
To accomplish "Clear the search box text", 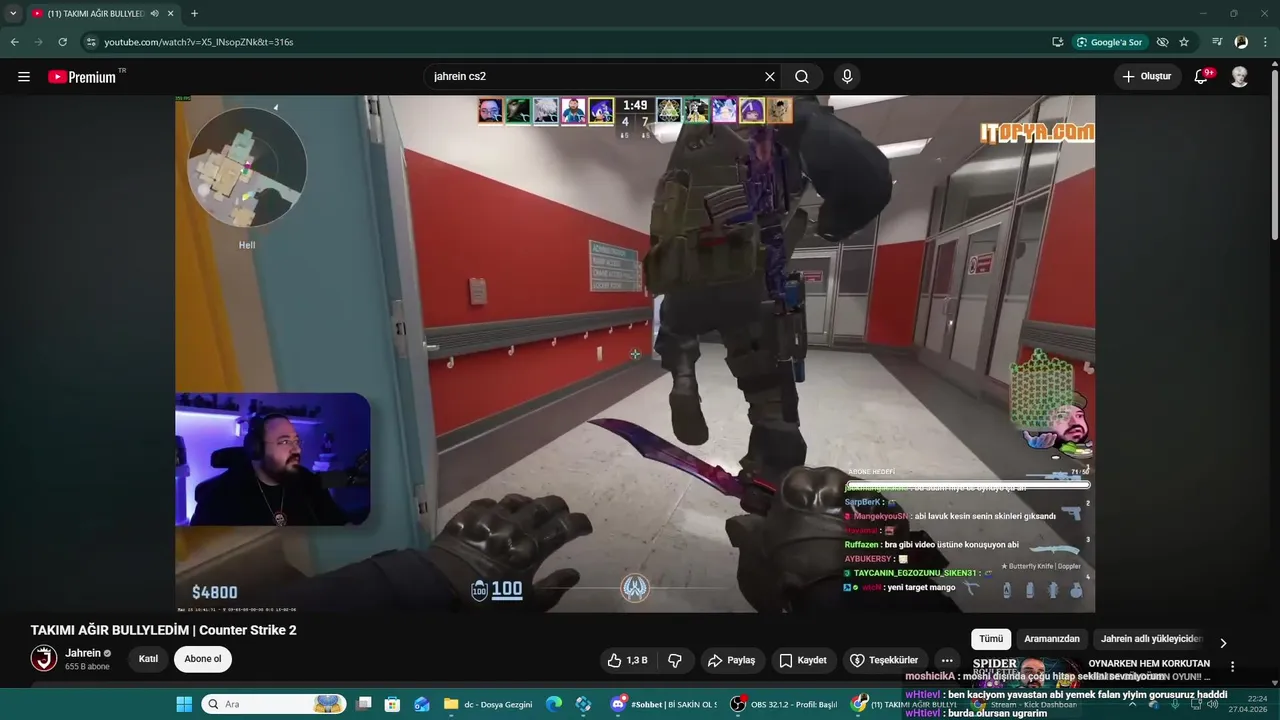I will coord(770,76).
